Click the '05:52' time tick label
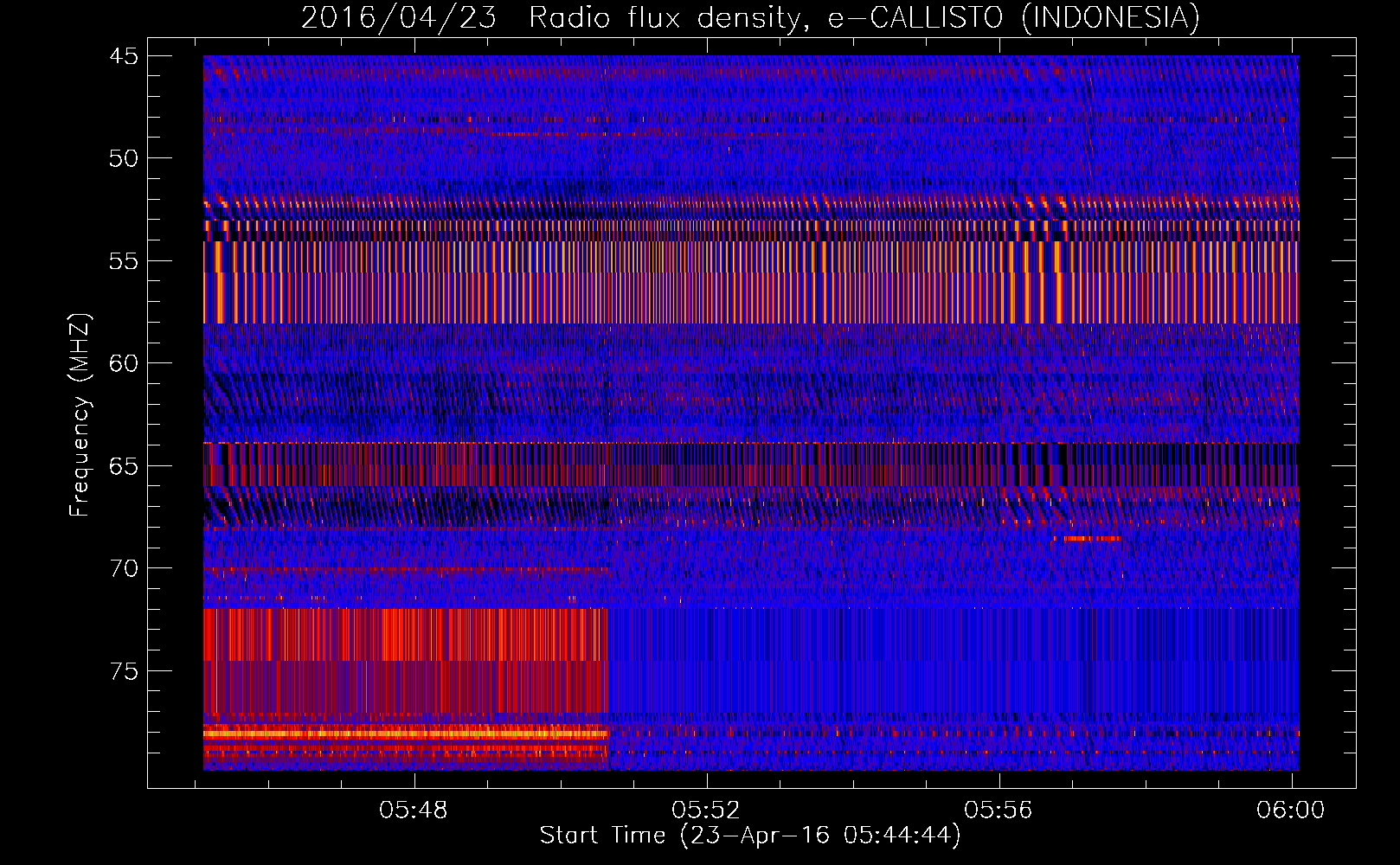Image resolution: width=1400 pixels, height=865 pixels. click(x=706, y=810)
